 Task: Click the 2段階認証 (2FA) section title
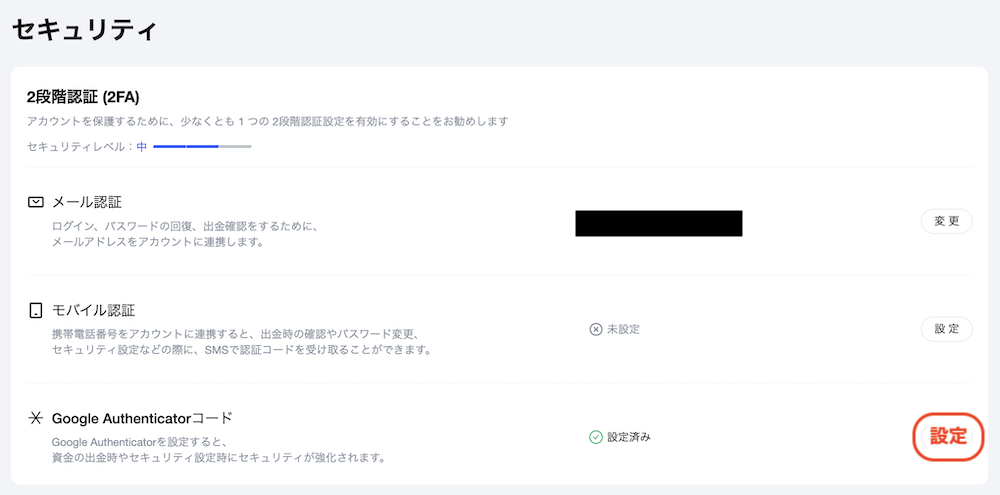point(83,97)
